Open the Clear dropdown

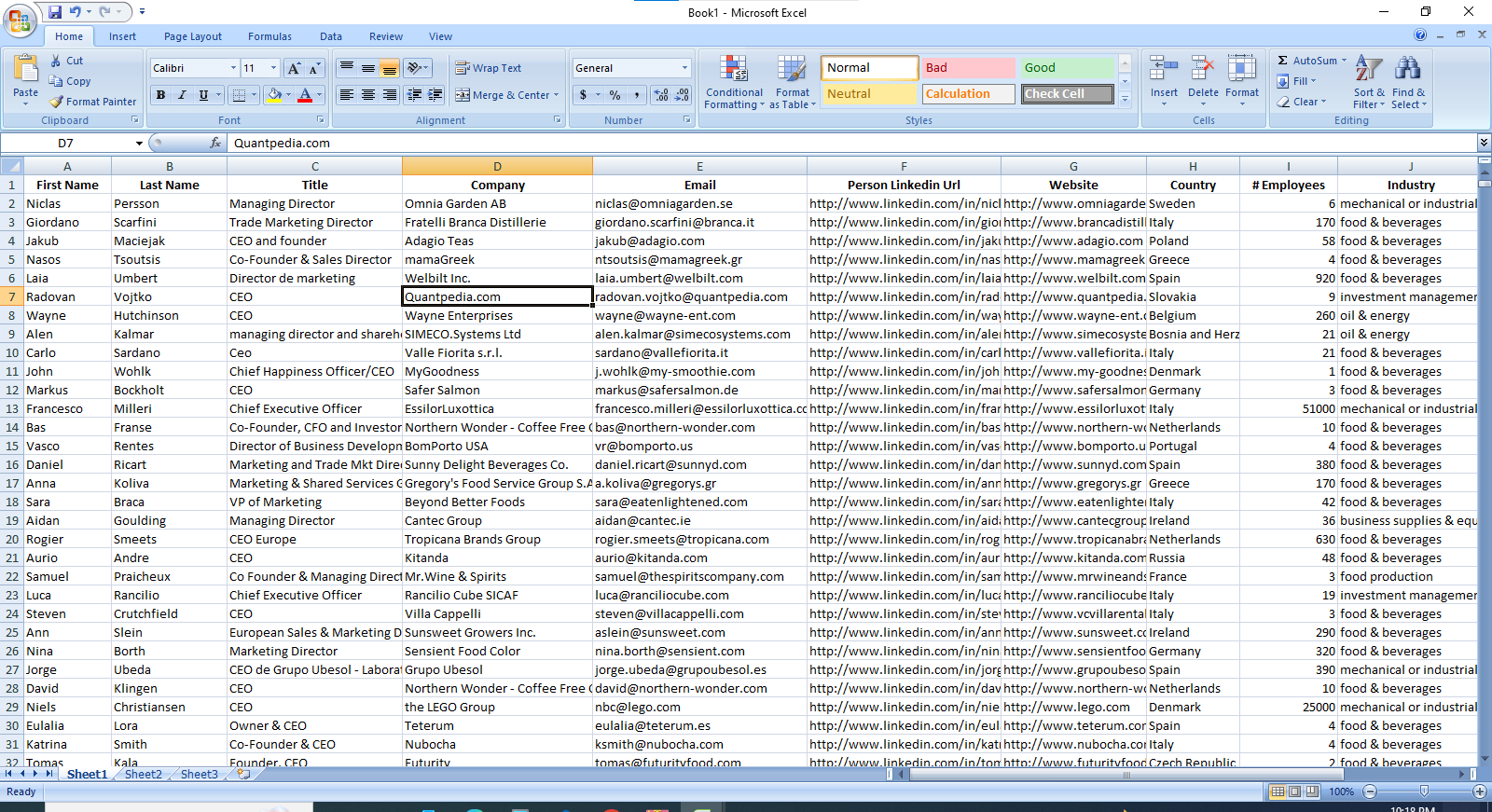click(1302, 102)
